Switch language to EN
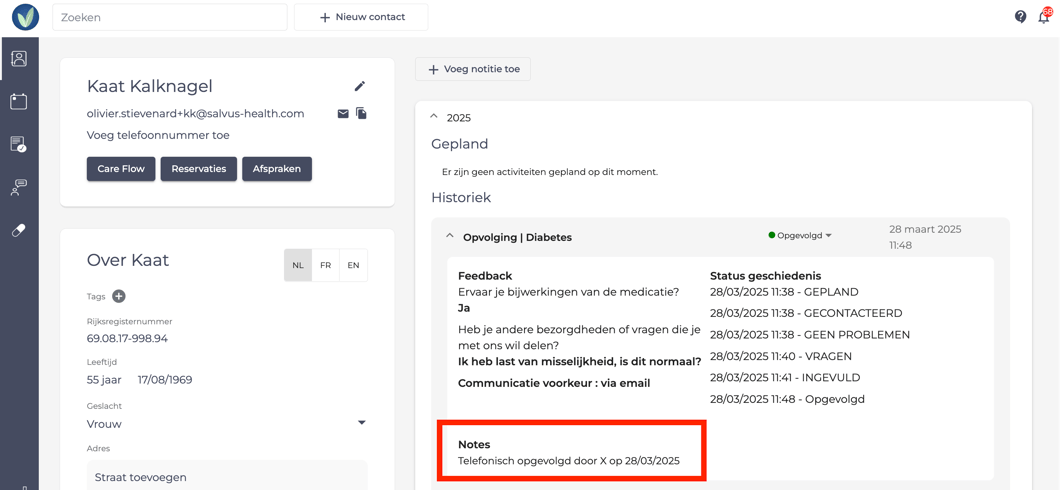This screenshot has width=1060, height=490. [x=353, y=265]
